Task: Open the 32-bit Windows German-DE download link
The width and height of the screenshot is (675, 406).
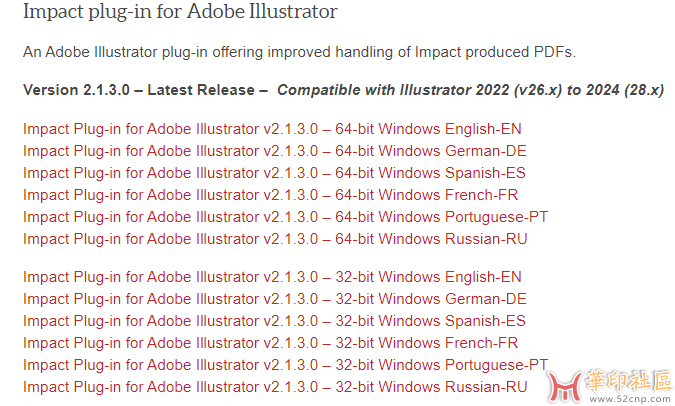Action: click(275, 299)
